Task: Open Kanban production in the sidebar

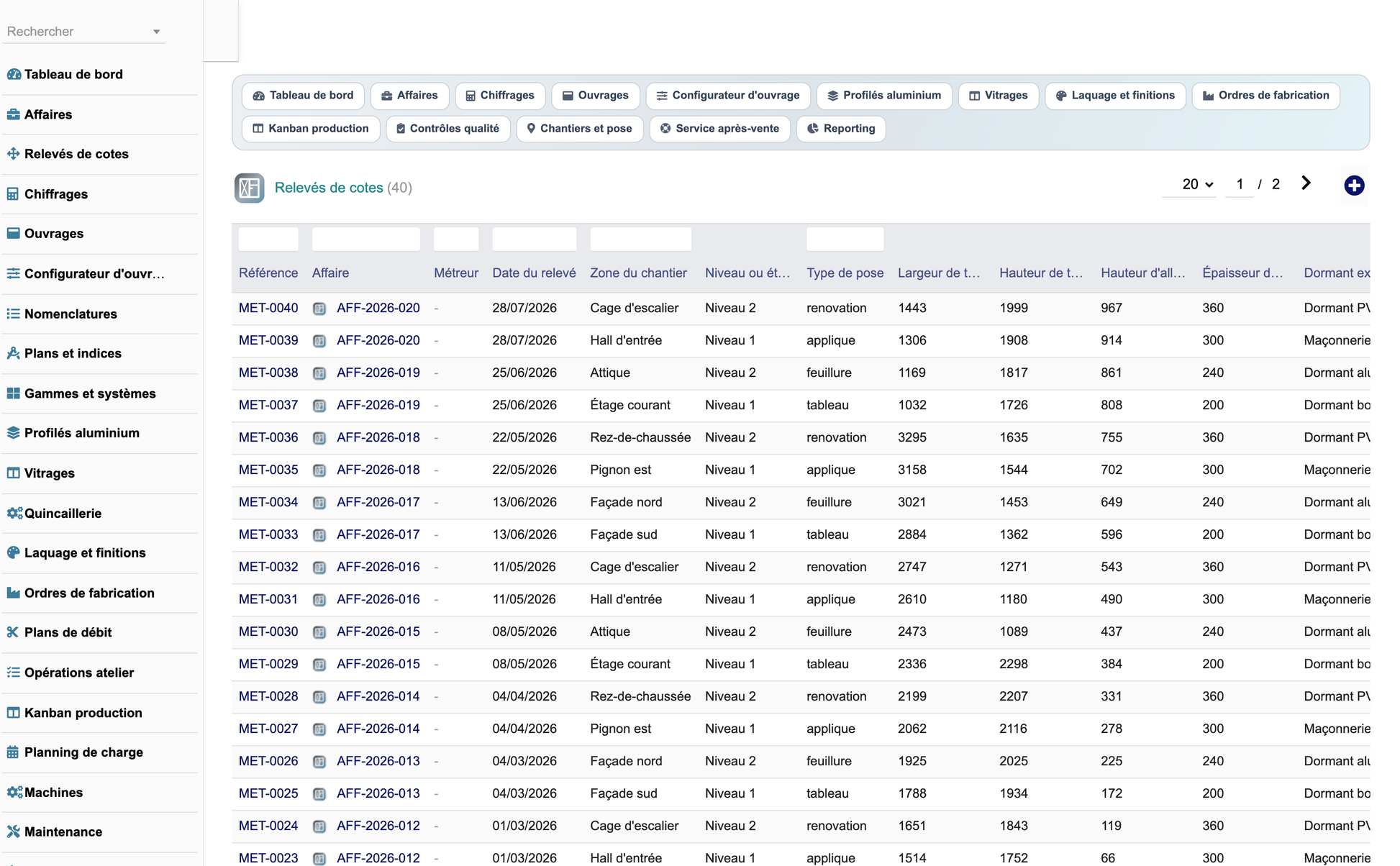Action: 83,713
